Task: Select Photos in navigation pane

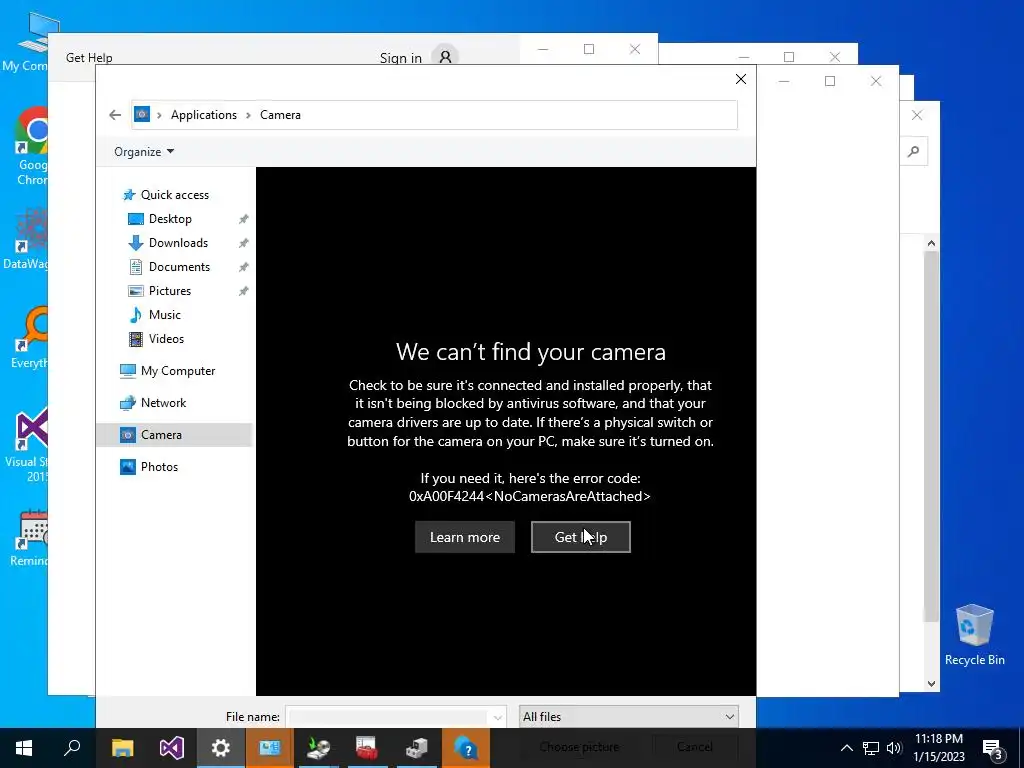Action: tap(159, 467)
